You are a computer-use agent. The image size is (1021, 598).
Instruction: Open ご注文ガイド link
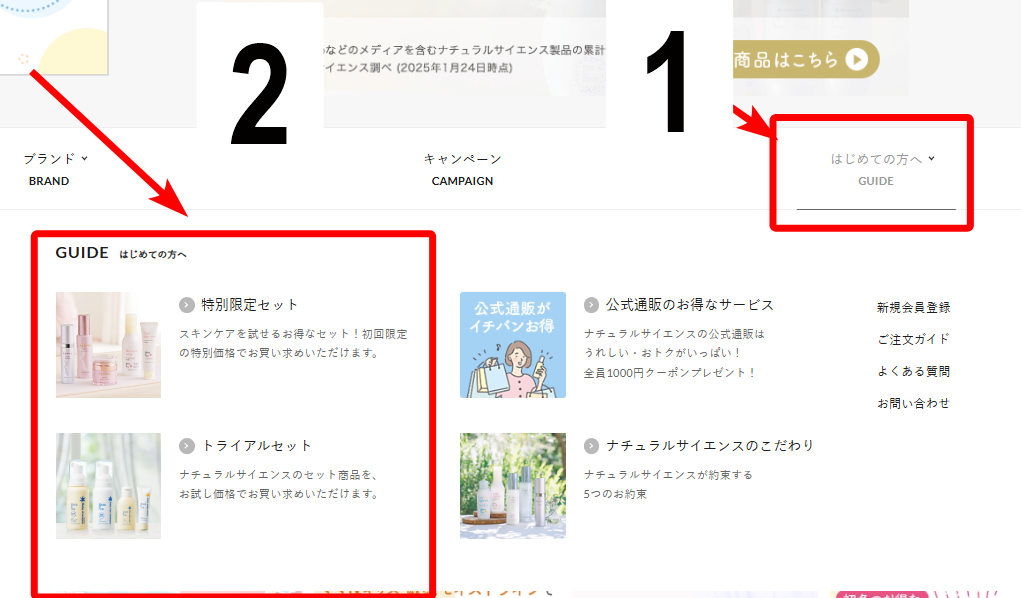point(913,339)
